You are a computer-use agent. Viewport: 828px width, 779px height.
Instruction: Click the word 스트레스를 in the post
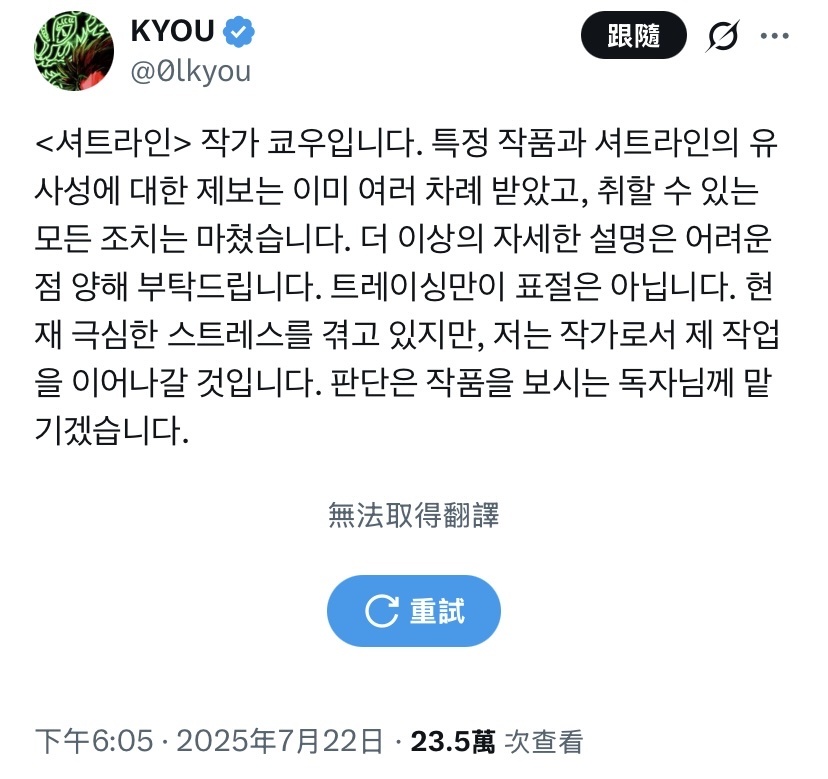pos(240,334)
